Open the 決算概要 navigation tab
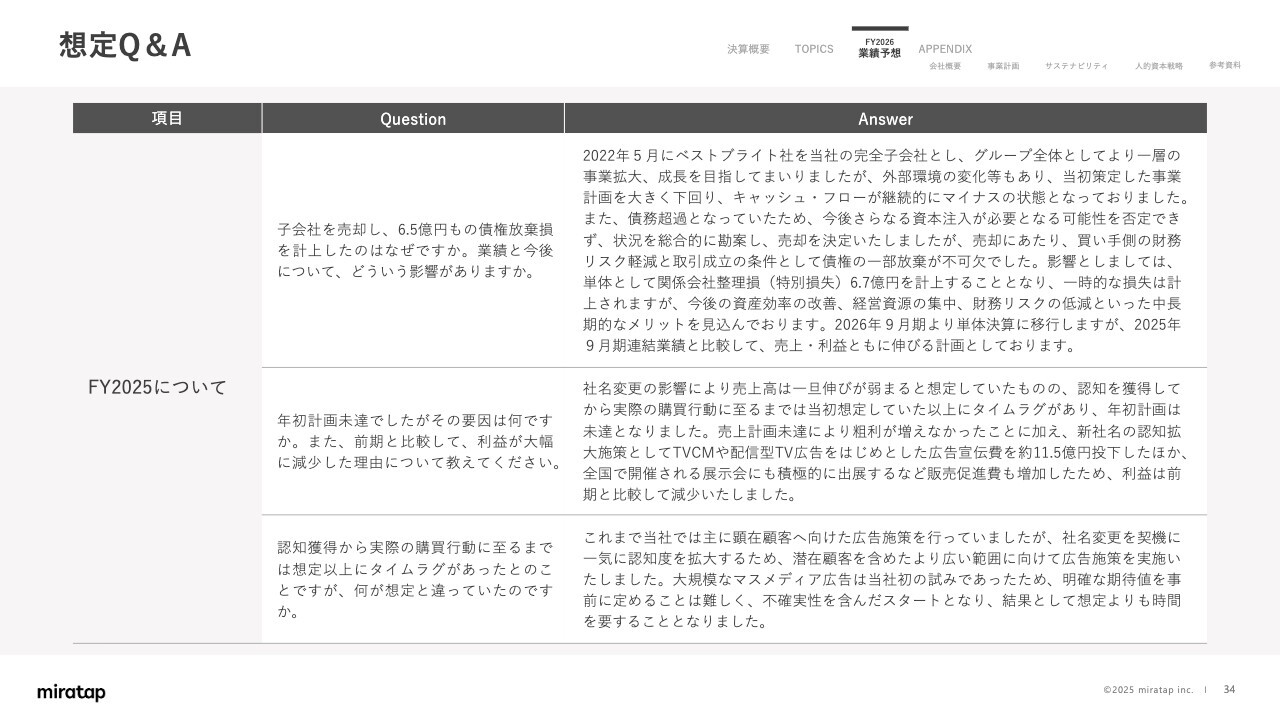 pos(748,49)
